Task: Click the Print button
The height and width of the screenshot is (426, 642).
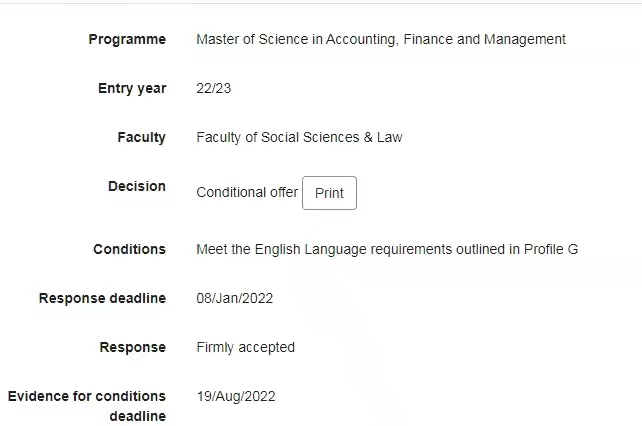Action: click(x=329, y=193)
